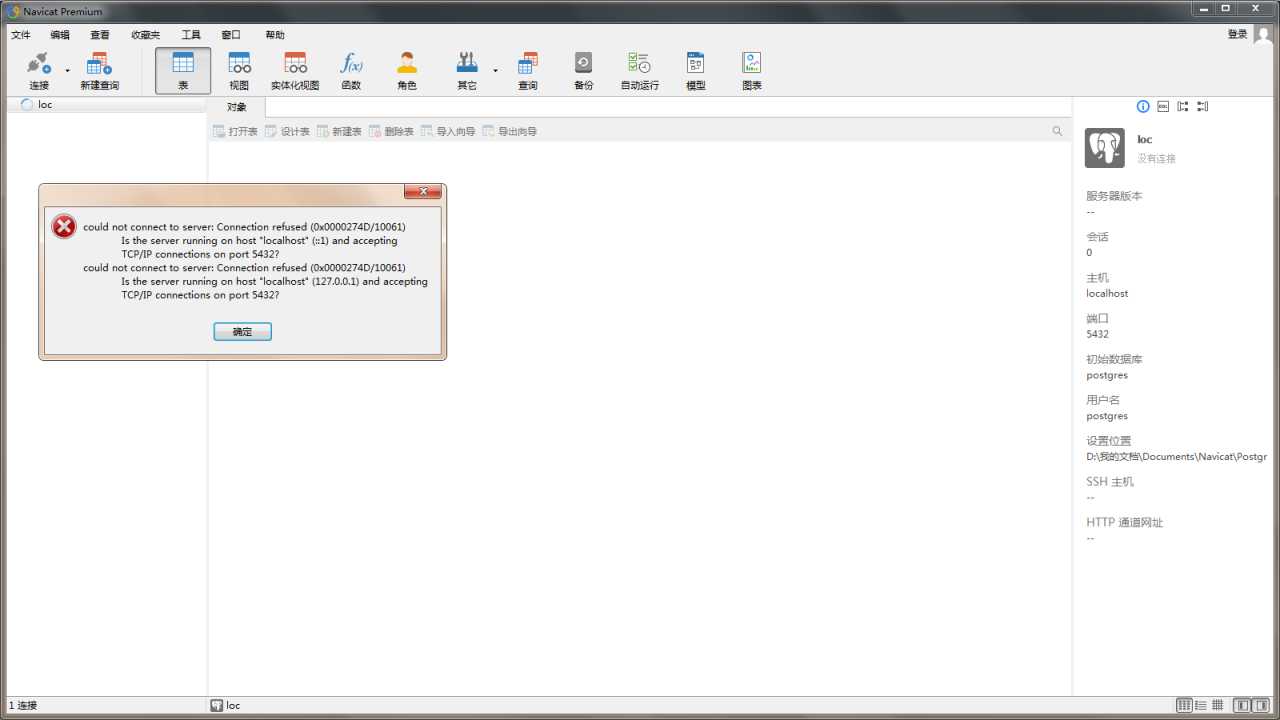Open the 收藏夹 menu

pos(145,35)
